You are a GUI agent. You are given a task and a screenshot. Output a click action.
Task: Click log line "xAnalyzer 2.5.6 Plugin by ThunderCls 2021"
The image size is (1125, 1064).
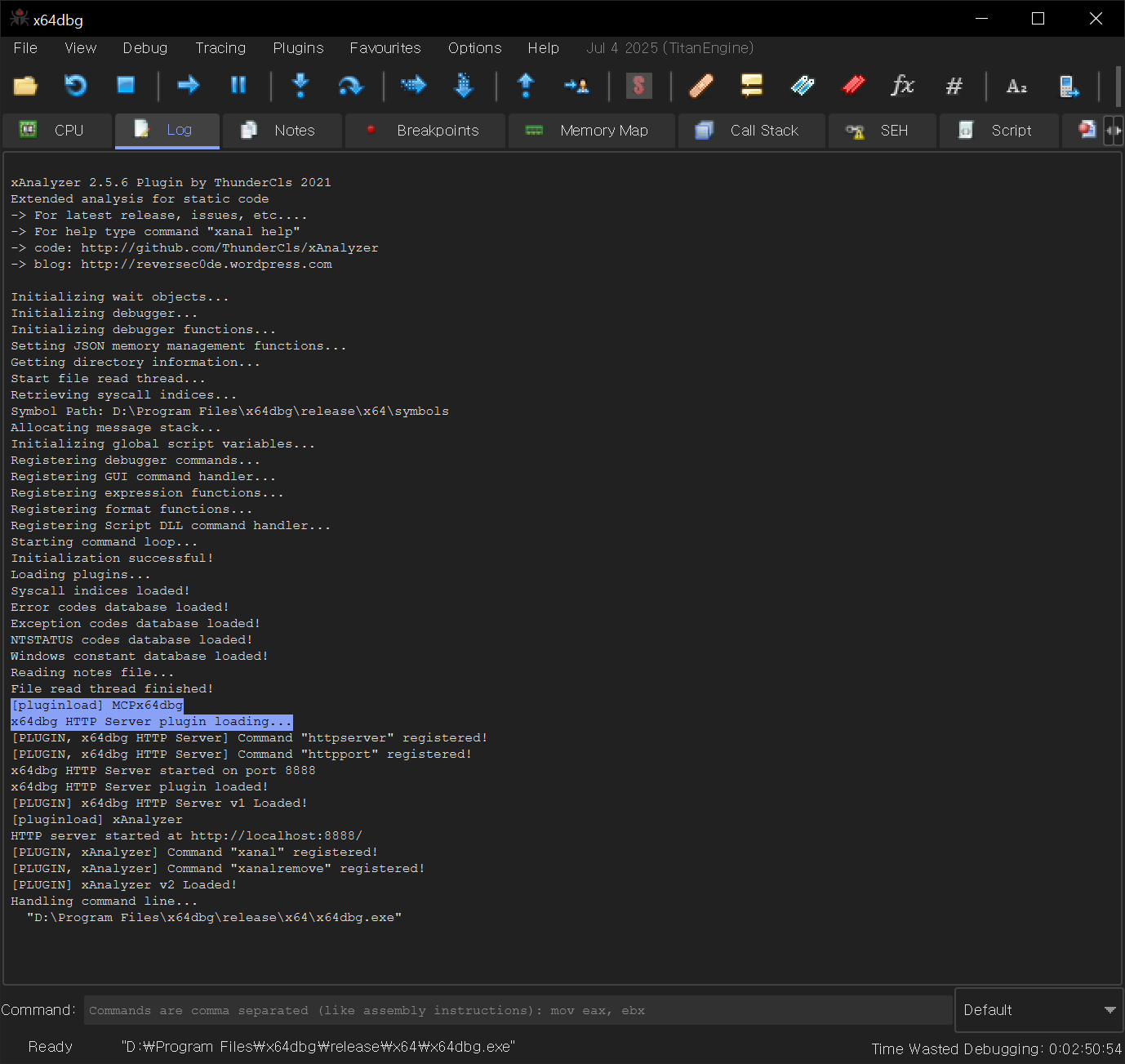click(x=171, y=182)
